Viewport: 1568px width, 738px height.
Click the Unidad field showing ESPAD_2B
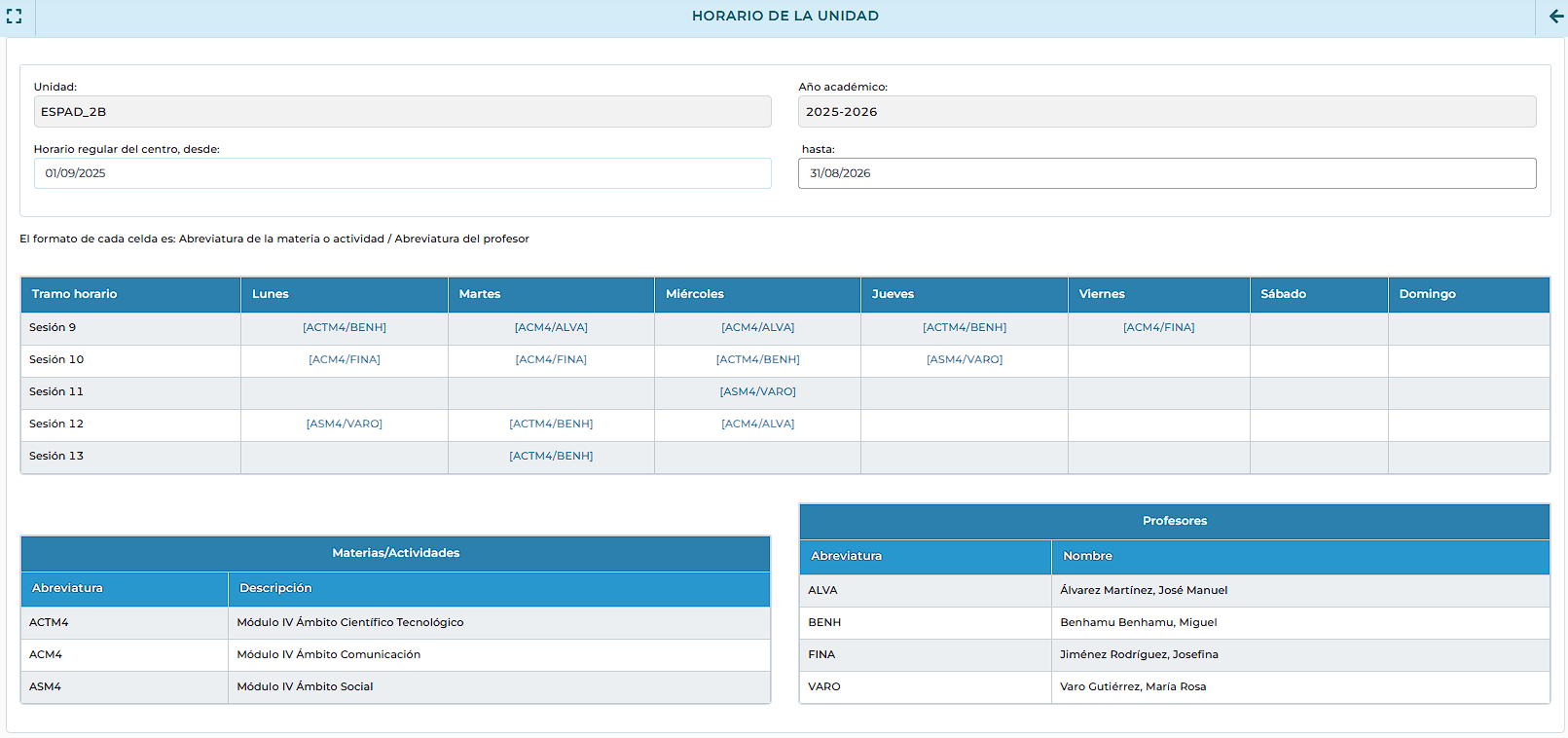coord(402,112)
